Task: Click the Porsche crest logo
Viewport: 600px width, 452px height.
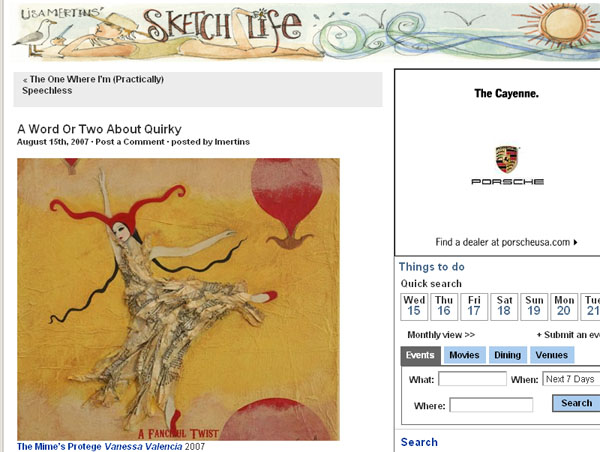Action: [x=507, y=159]
